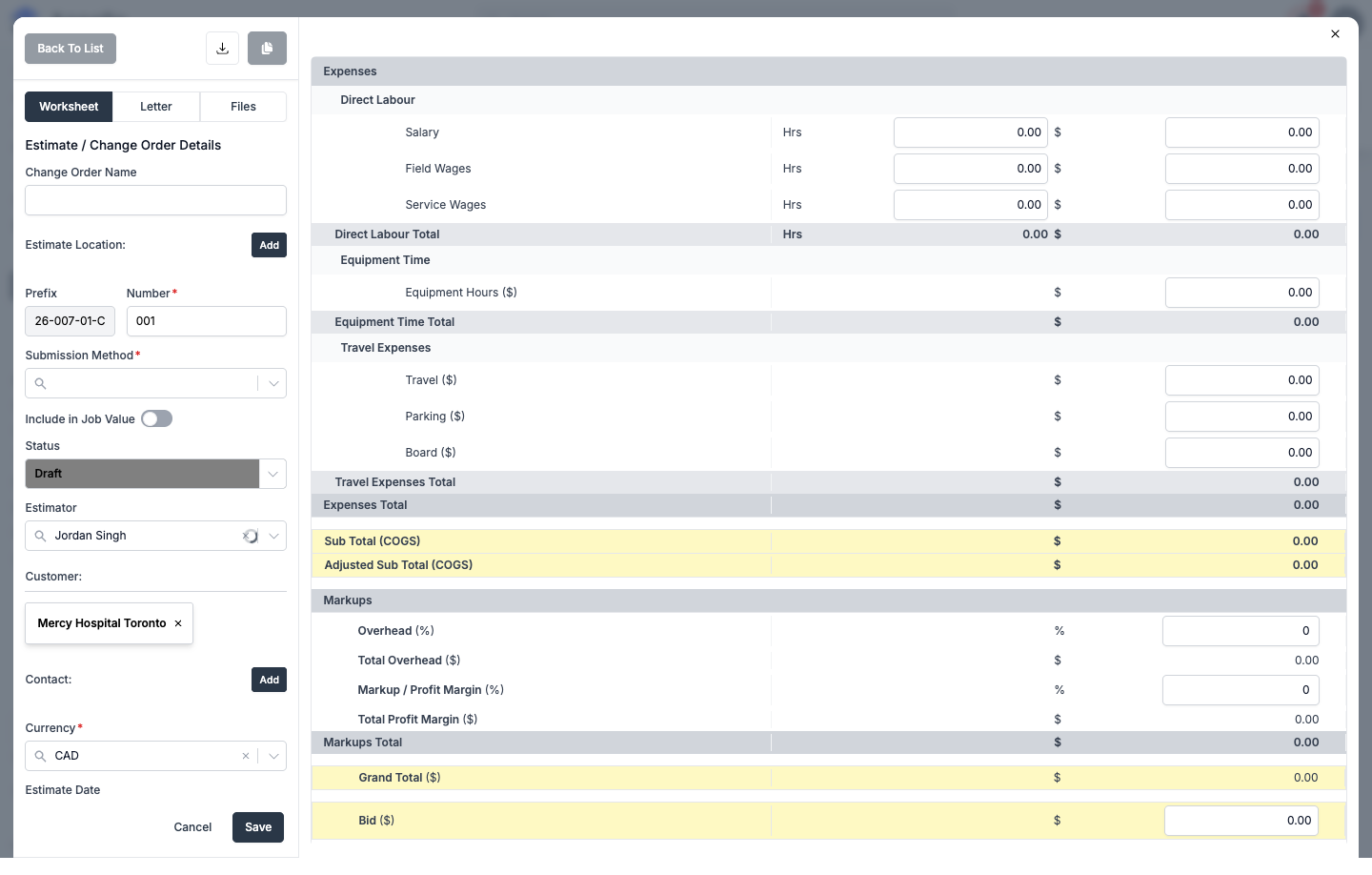Click the Parking ($) amount input
Viewport: 1372px width, 875px height.
tap(1242, 417)
